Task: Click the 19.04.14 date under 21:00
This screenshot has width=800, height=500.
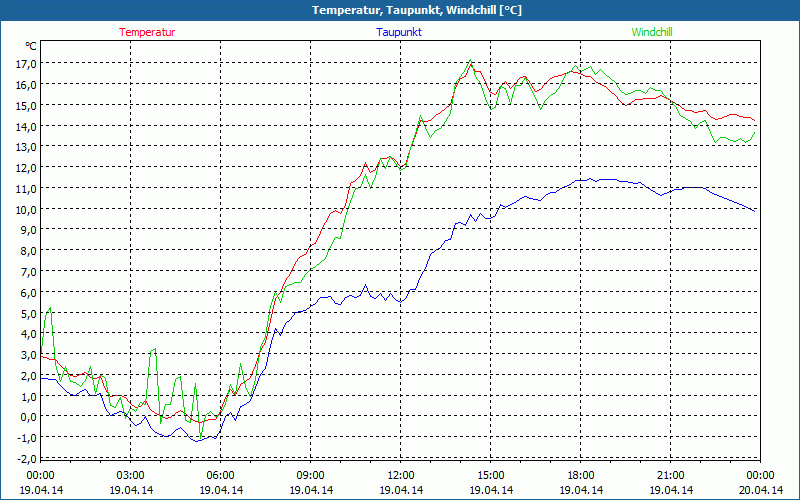Action: (x=670, y=490)
